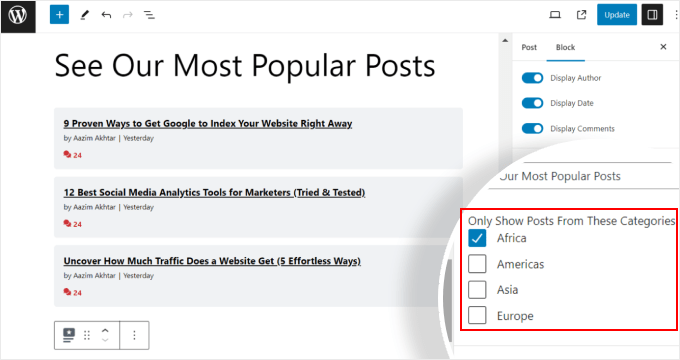The image size is (680, 360).
Task: Turn off Display Date toggle
Action: (x=532, y=103)
